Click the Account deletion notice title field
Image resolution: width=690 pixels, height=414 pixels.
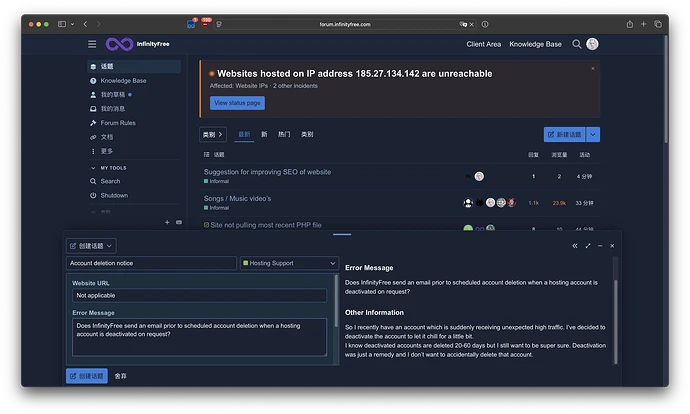click(151, 263)
